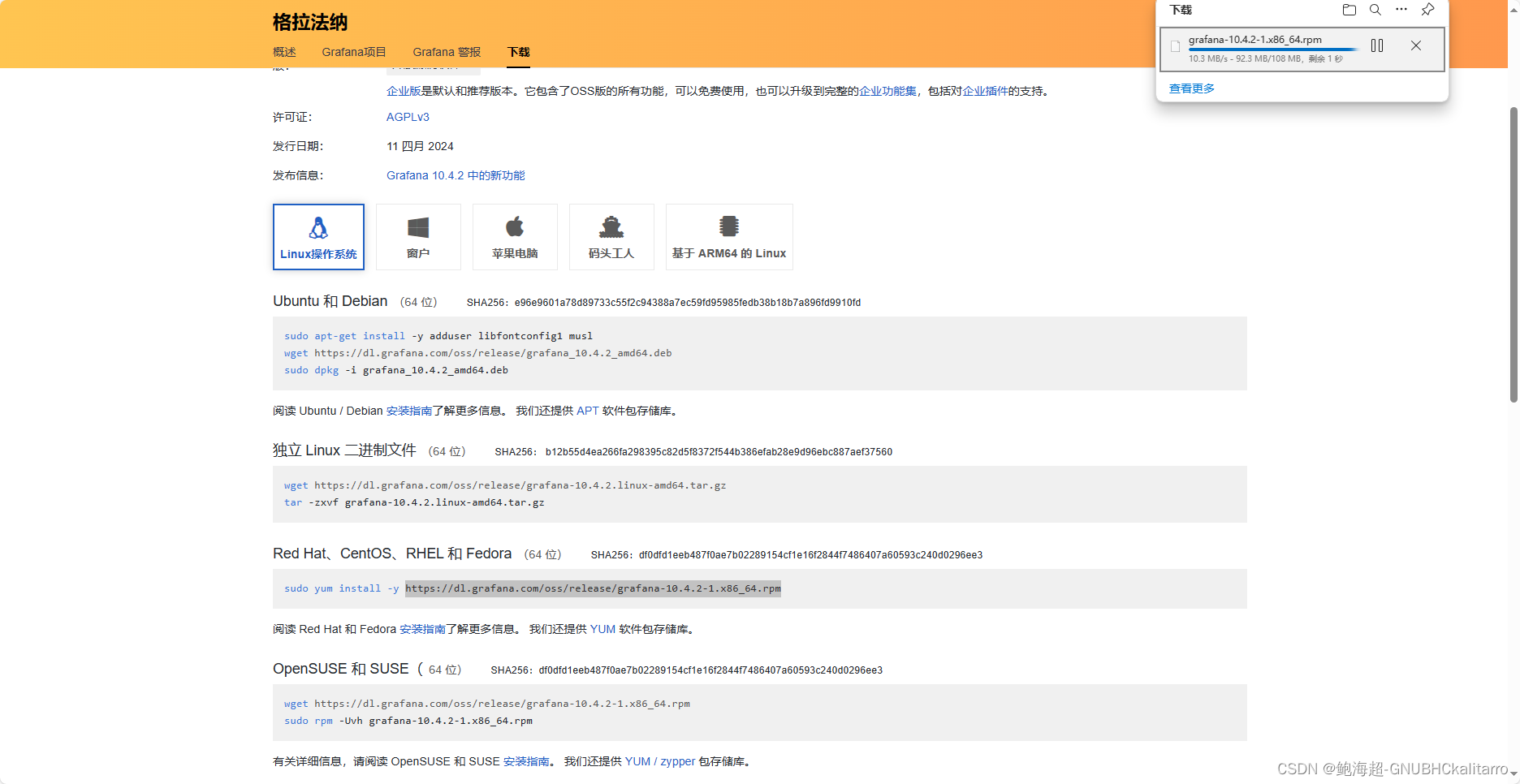
Task: Click the sudo rpm -Uvh command line
Action: [x=408, y=721]
